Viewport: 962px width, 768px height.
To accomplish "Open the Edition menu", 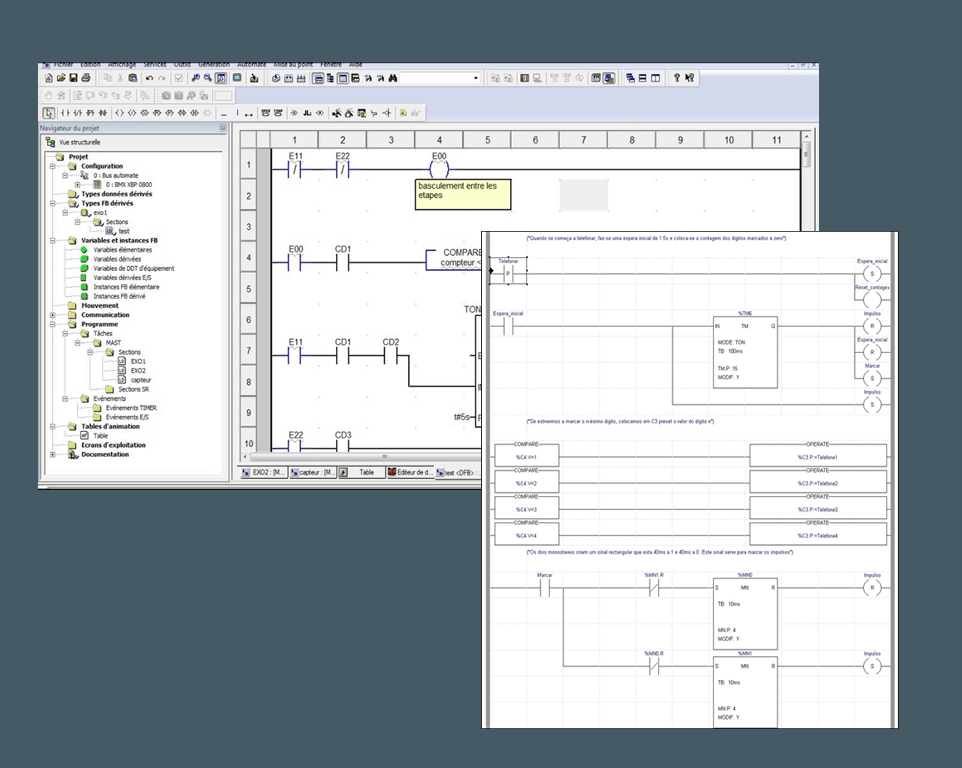I will 90,64.
